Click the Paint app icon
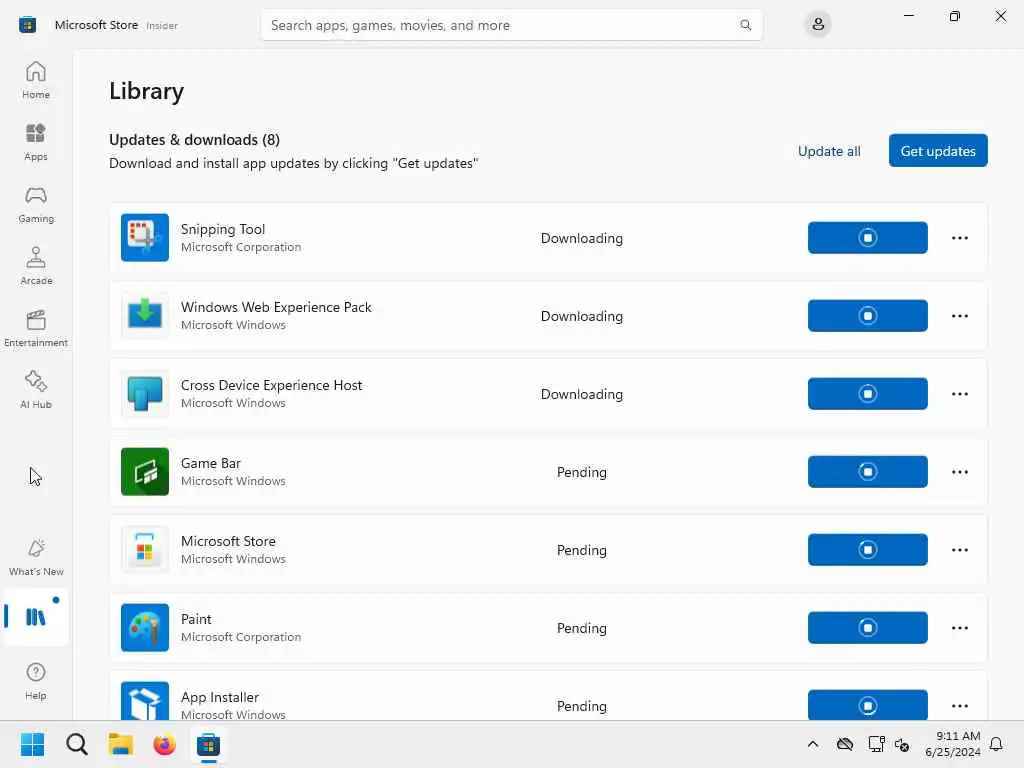Screen dimensions: 1024x768 point(145,628)
